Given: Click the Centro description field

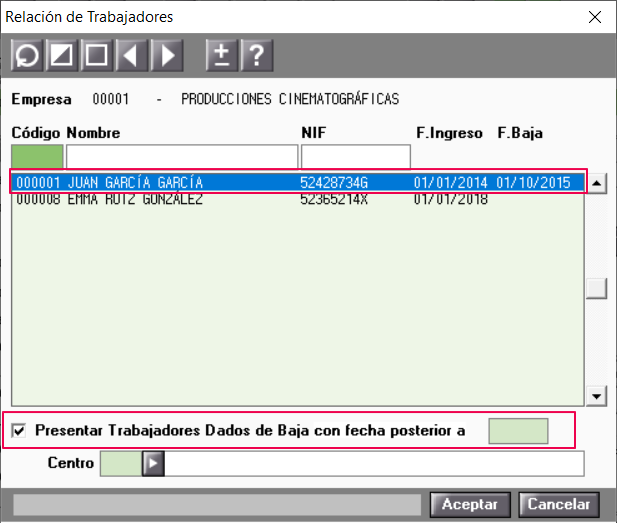Looking at the screenshot, I should [374, 464].
